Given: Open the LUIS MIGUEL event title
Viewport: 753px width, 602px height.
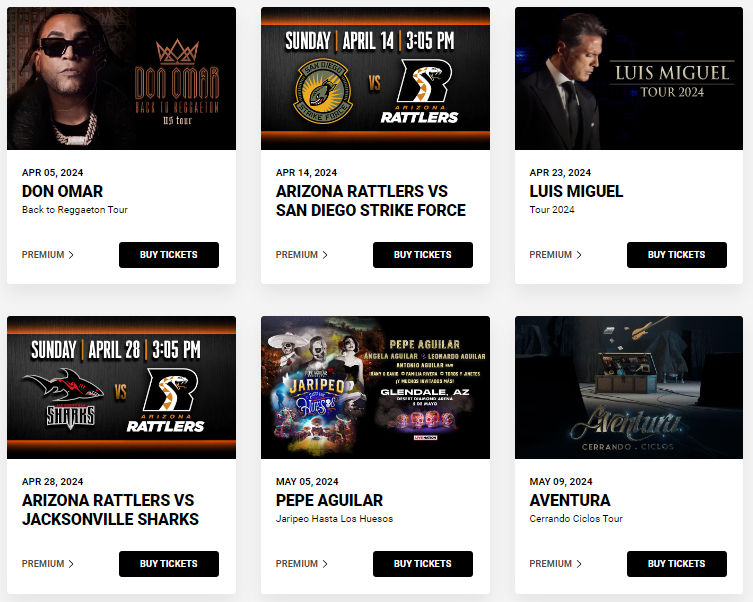Looking at the screenshot, I should [x=576, y=192].
